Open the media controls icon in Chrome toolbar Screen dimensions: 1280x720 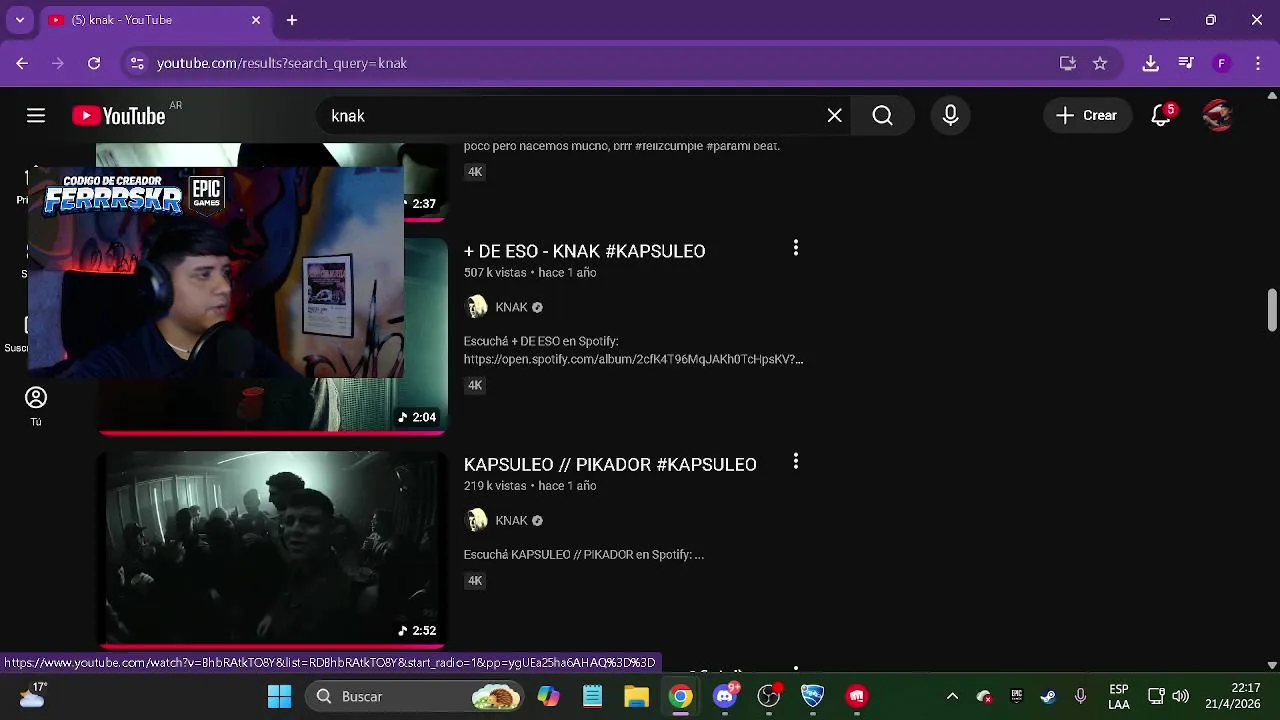pos(1186,63)
